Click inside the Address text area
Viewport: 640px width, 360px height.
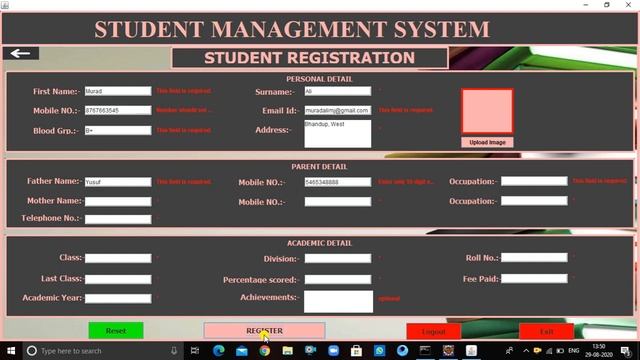pyautogui.click(x=338, y=133)
